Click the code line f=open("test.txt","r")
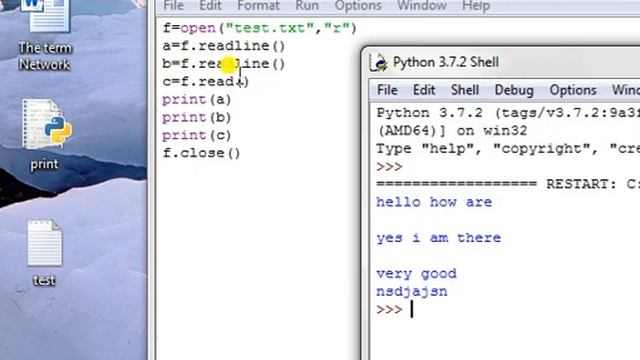The width and height of the screenshot is (640, 360). pyautogui.click(x=260, y=28)
